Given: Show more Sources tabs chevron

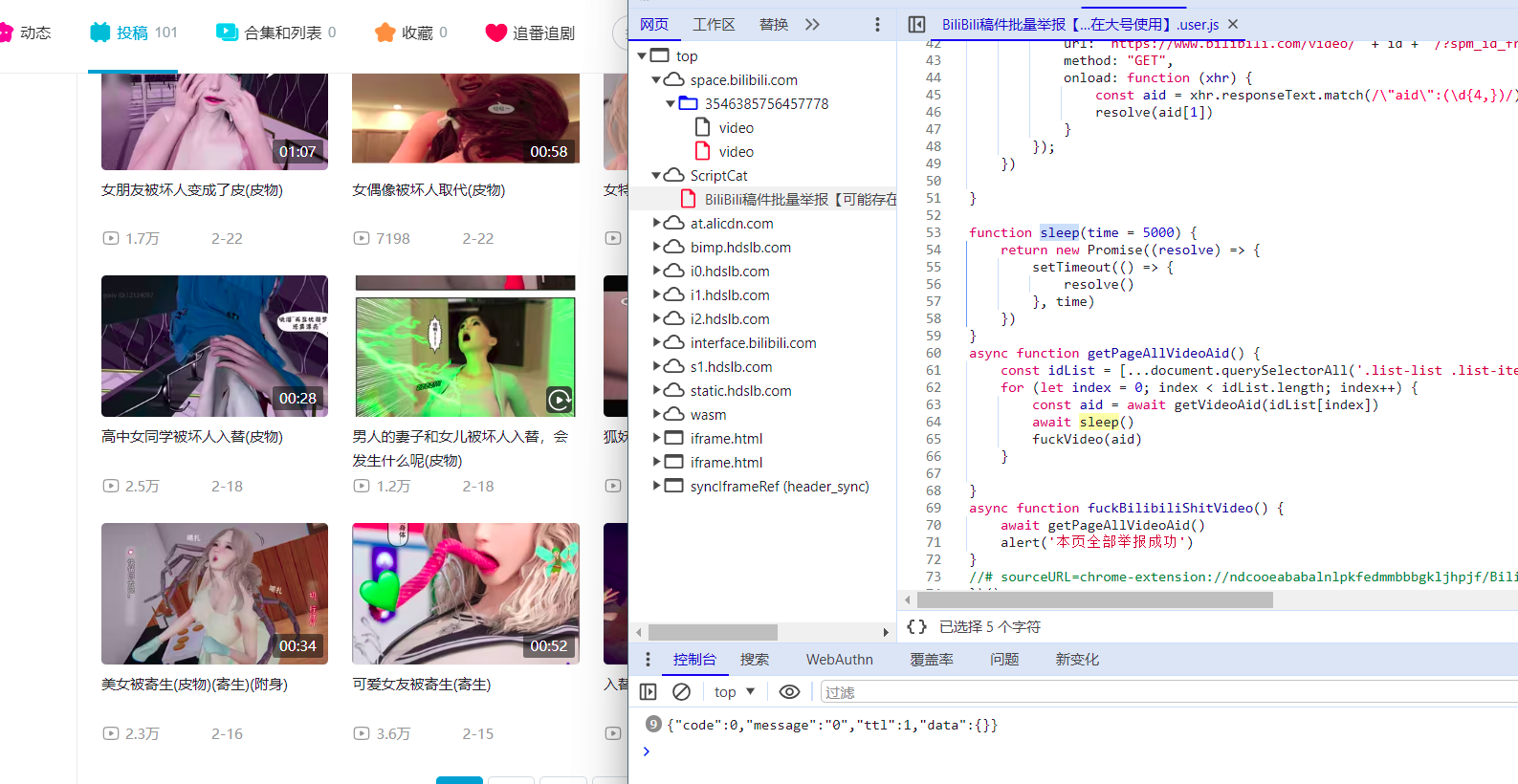Looking at the screenshot, I should pos(812,24).
